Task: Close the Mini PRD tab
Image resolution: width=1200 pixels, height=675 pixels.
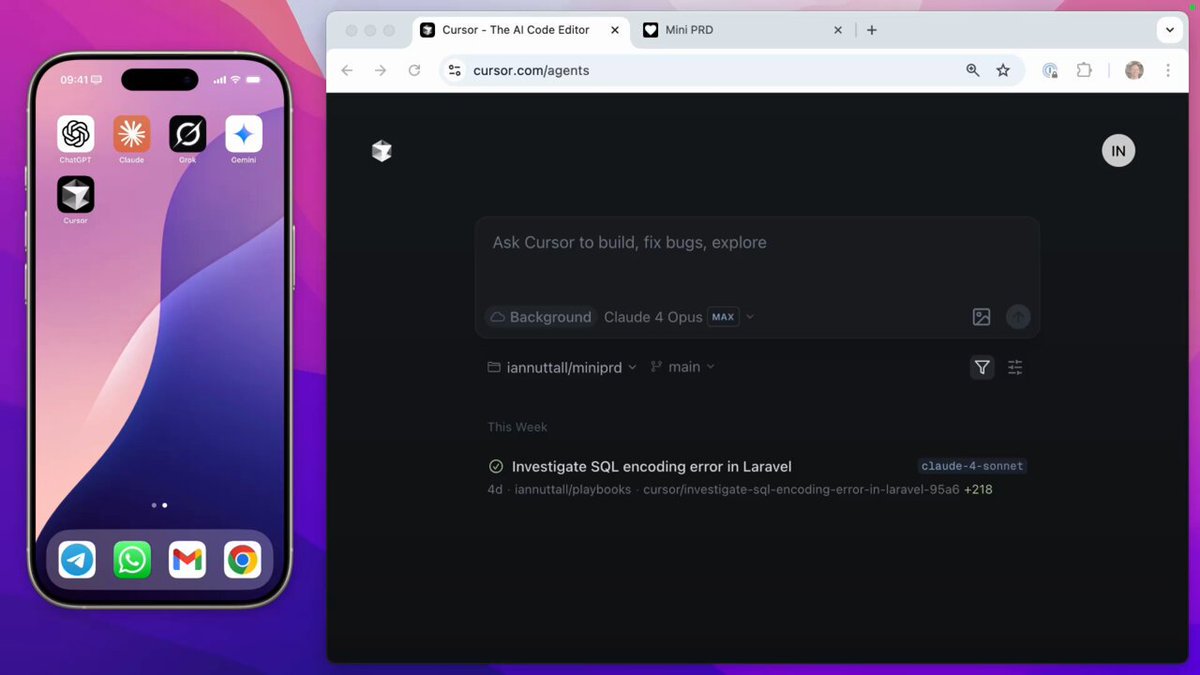Action: click(838, 30)
